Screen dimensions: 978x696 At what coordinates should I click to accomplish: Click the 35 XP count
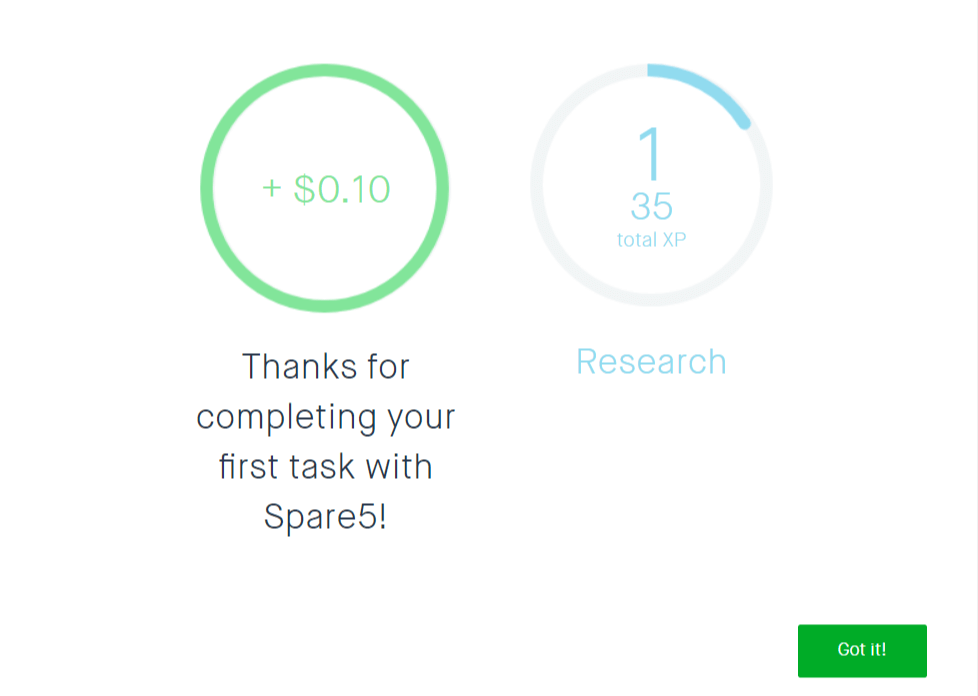[x=651, y=206]
